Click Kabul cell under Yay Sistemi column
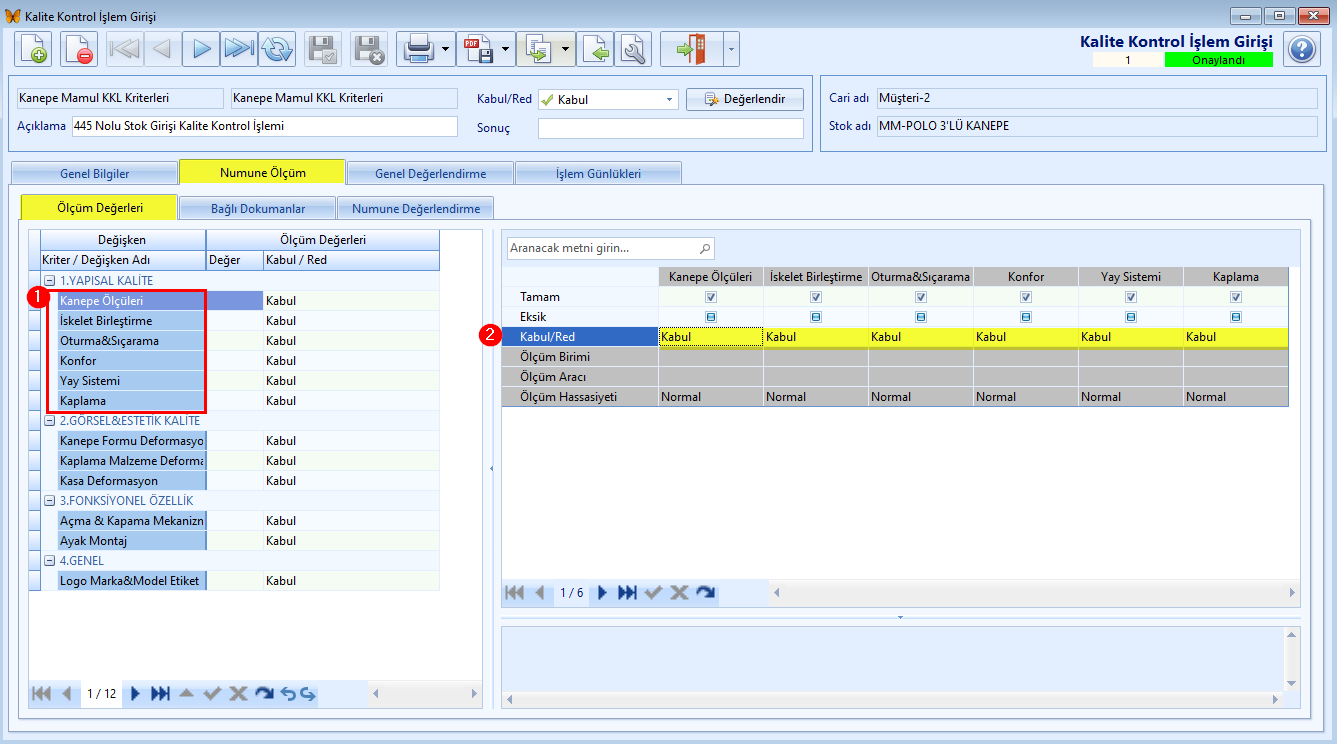The width and height of the screenshot is (1337, 744). pos(1130,337)
